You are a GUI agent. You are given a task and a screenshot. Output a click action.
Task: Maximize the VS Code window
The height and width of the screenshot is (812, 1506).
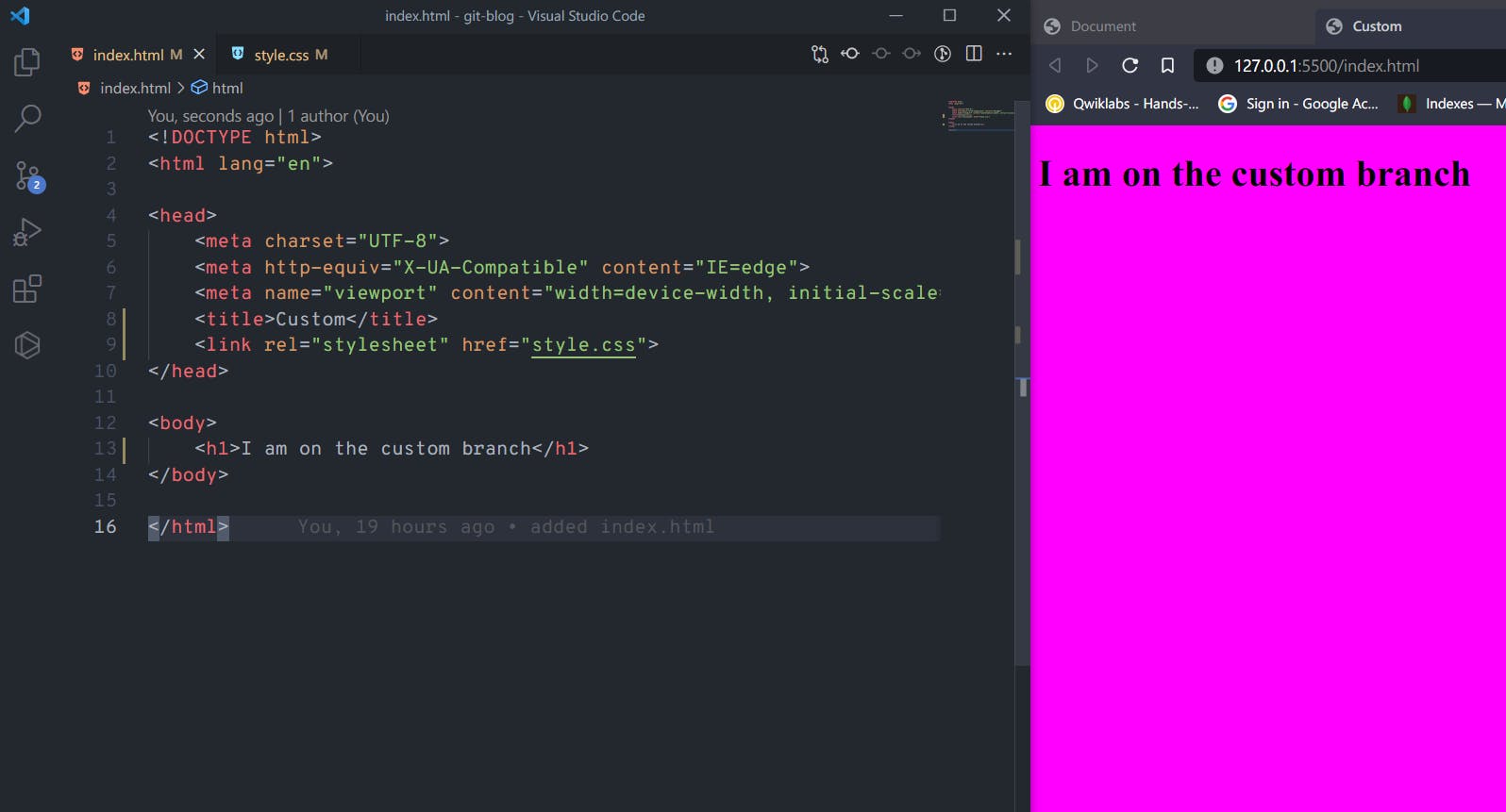[949, 15]
